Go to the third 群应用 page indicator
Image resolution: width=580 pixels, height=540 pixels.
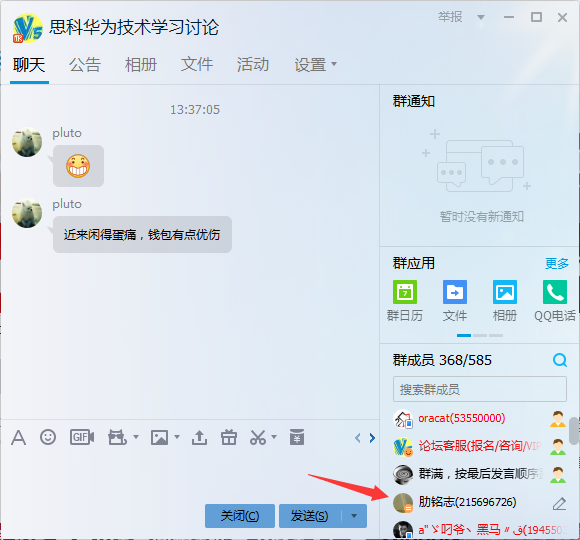tap(496, 335)
